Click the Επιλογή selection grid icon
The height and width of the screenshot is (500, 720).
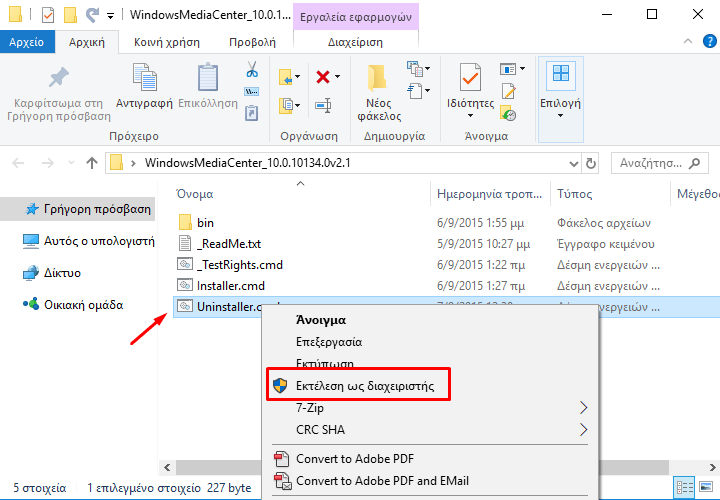561,75
